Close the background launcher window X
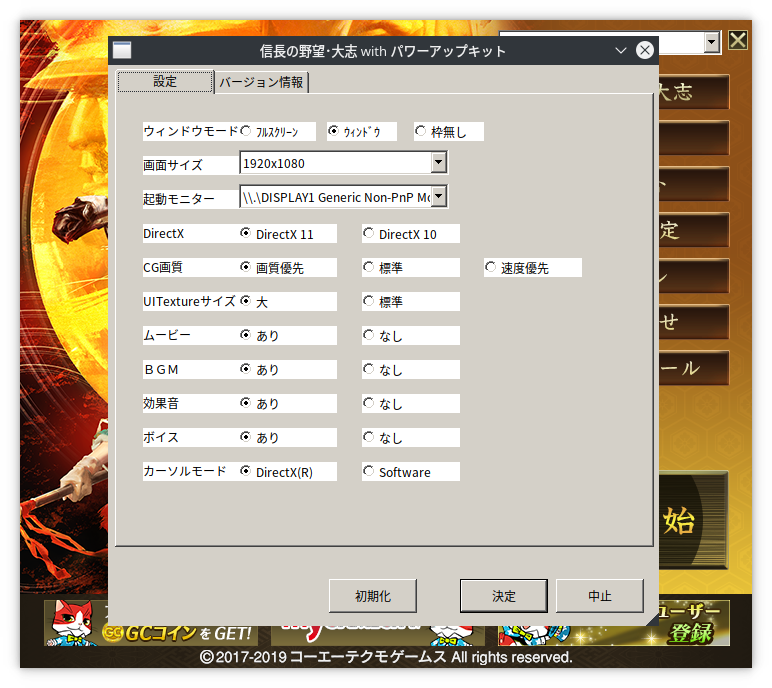Image resolution: width=772 pixels, height=688 pixels. (x=738, y=40)
